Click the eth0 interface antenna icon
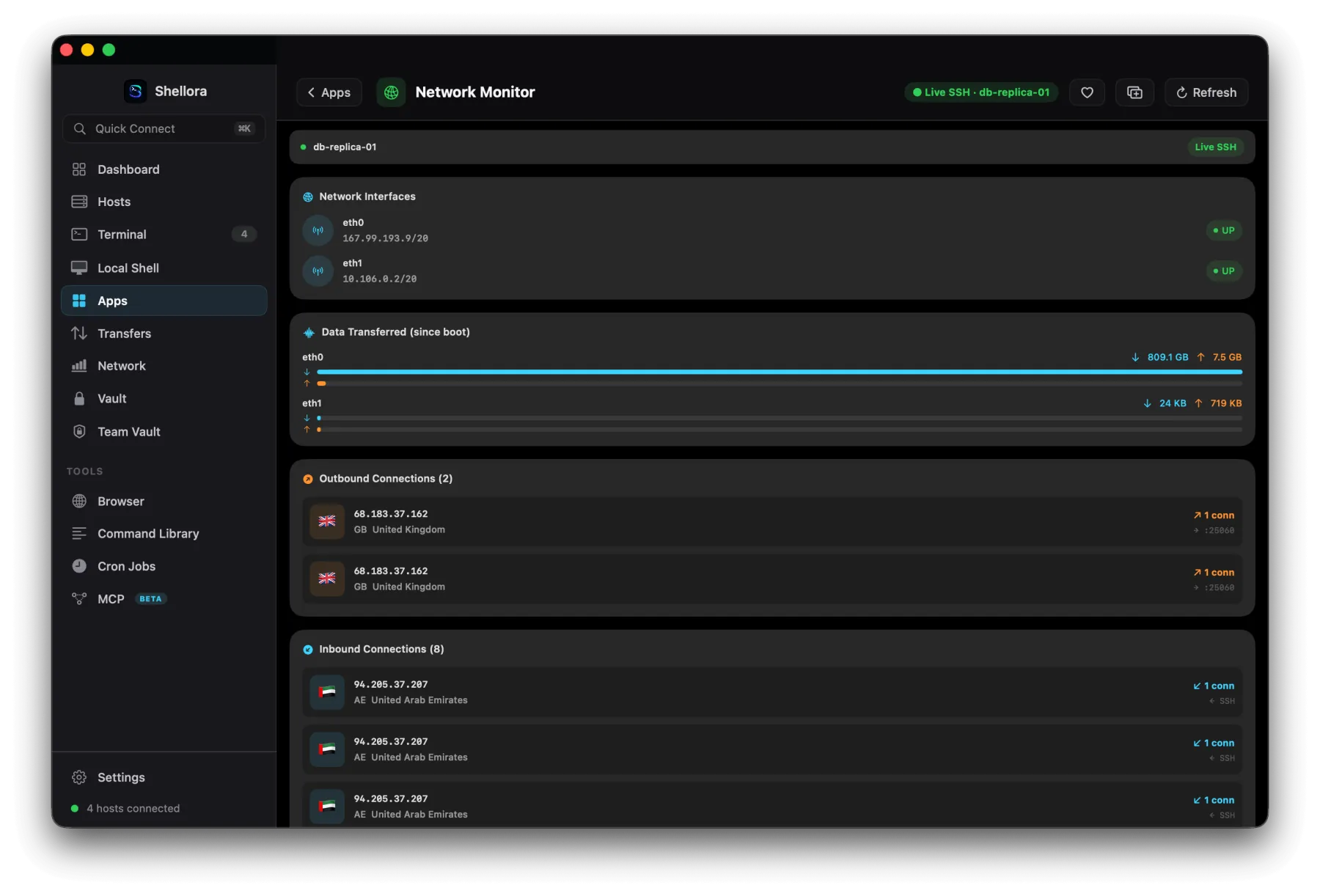 (318, 230)
